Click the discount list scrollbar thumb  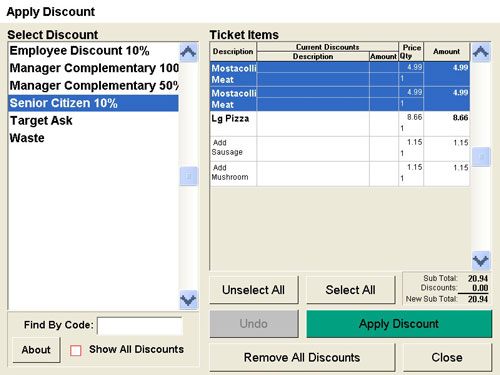pos(188,176)
